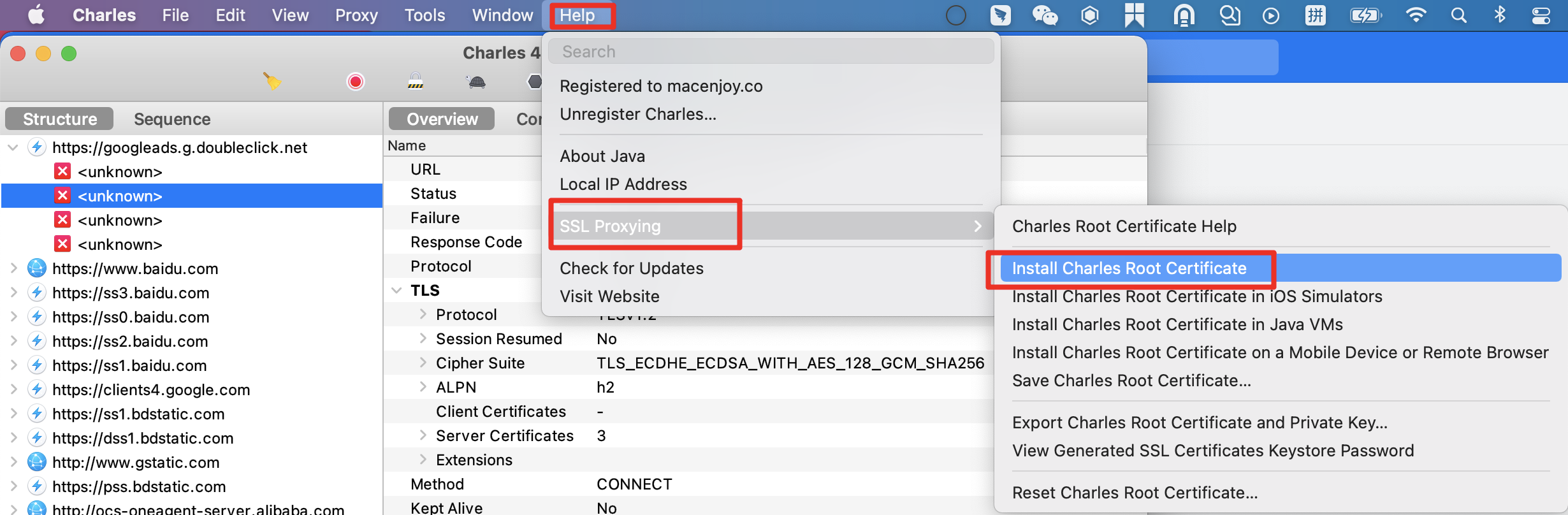
Task: Click the WeChat icon in menu bar
Action: pyautogui.click(x=1045, y=15)
